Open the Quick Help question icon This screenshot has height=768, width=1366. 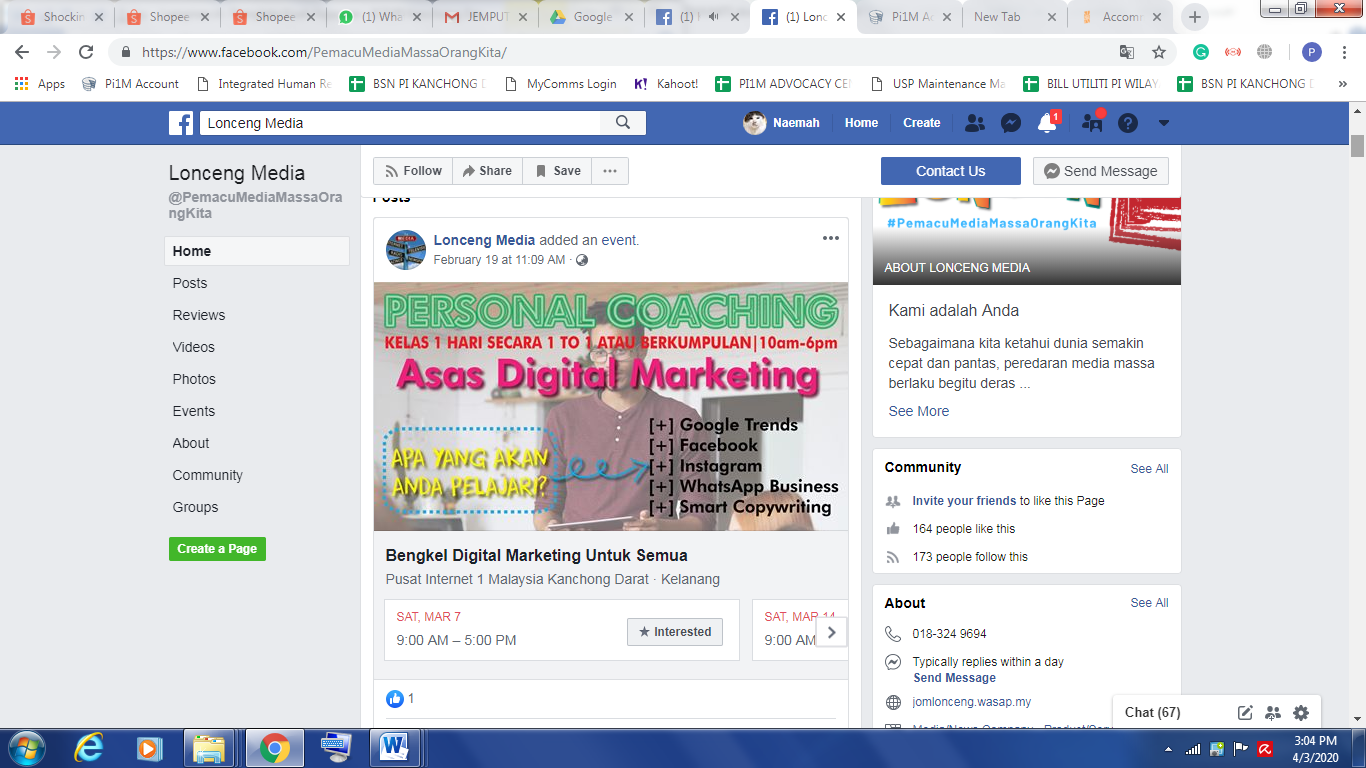[x=1128, y=123]
